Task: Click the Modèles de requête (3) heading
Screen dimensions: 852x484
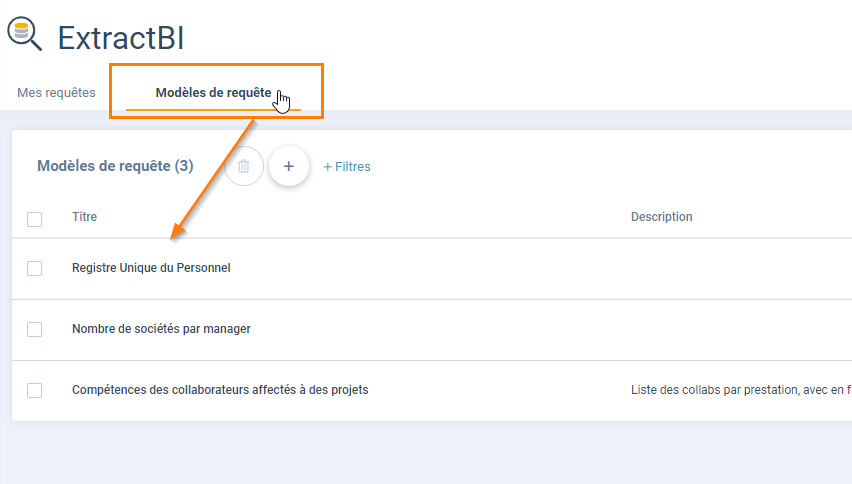Action: 115,166
